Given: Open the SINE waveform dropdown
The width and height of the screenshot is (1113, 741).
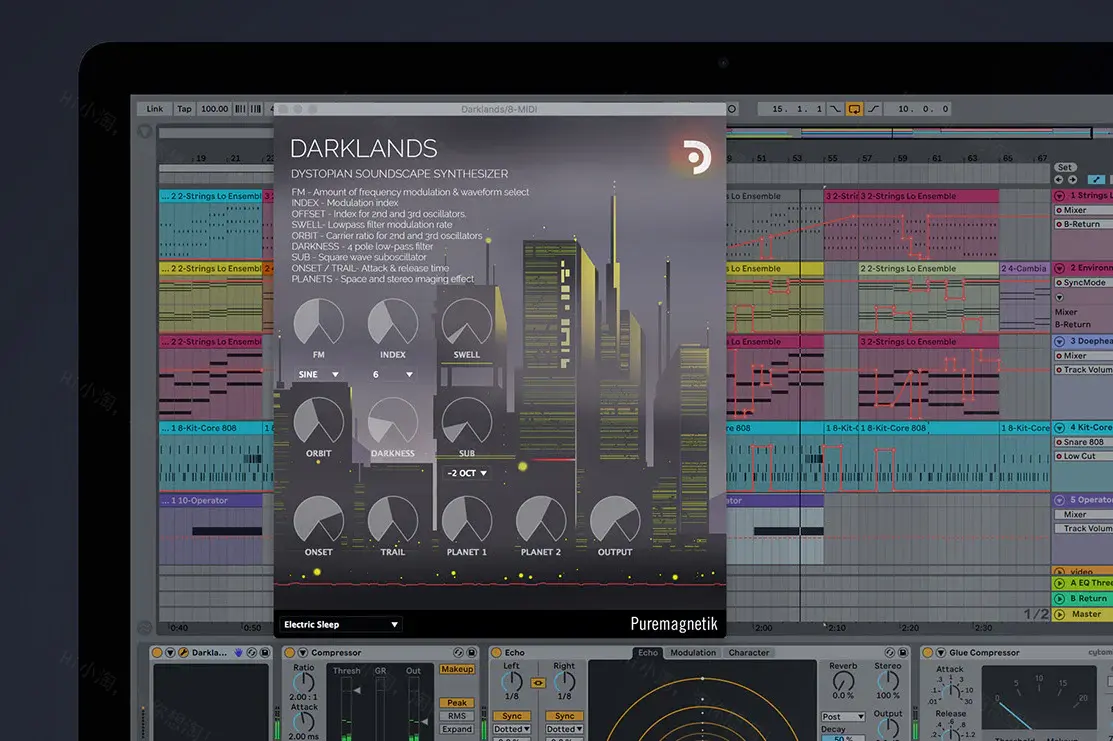Looking at the screenshot, I should [x=318, y=375].
